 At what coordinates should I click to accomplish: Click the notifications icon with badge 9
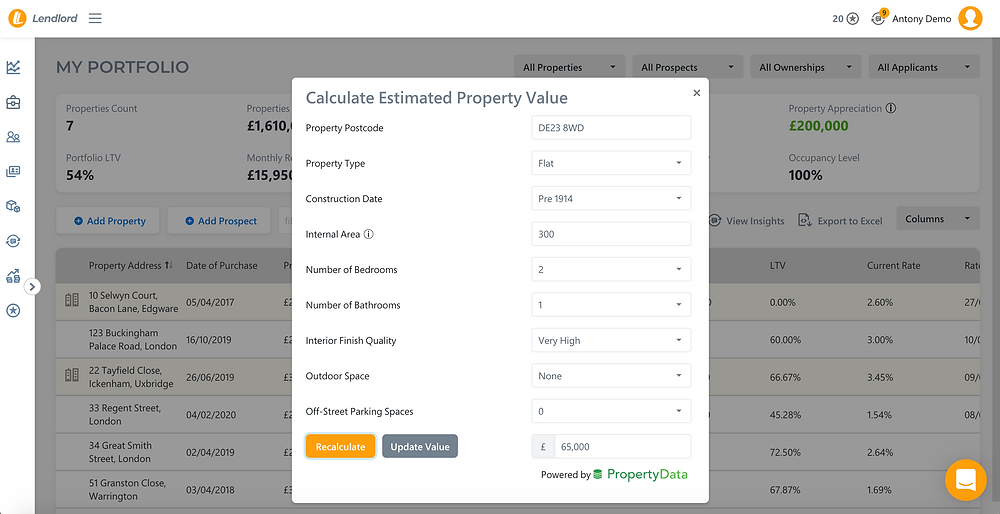click(879, 18)
